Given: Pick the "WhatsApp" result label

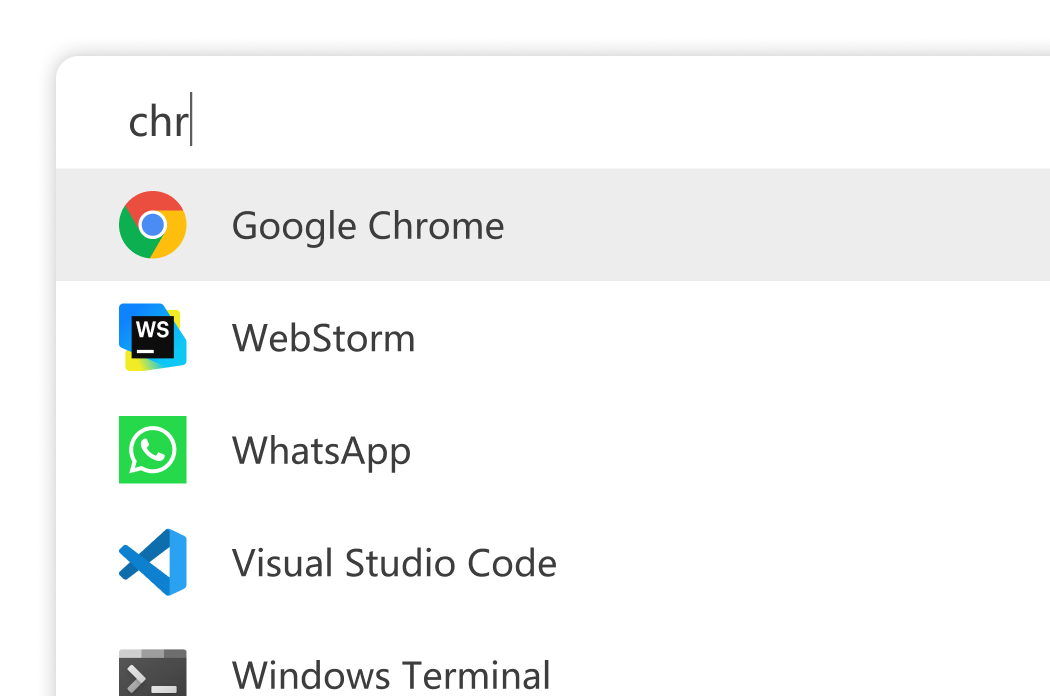Looking at the screenshot, I should tap(321, 451).
